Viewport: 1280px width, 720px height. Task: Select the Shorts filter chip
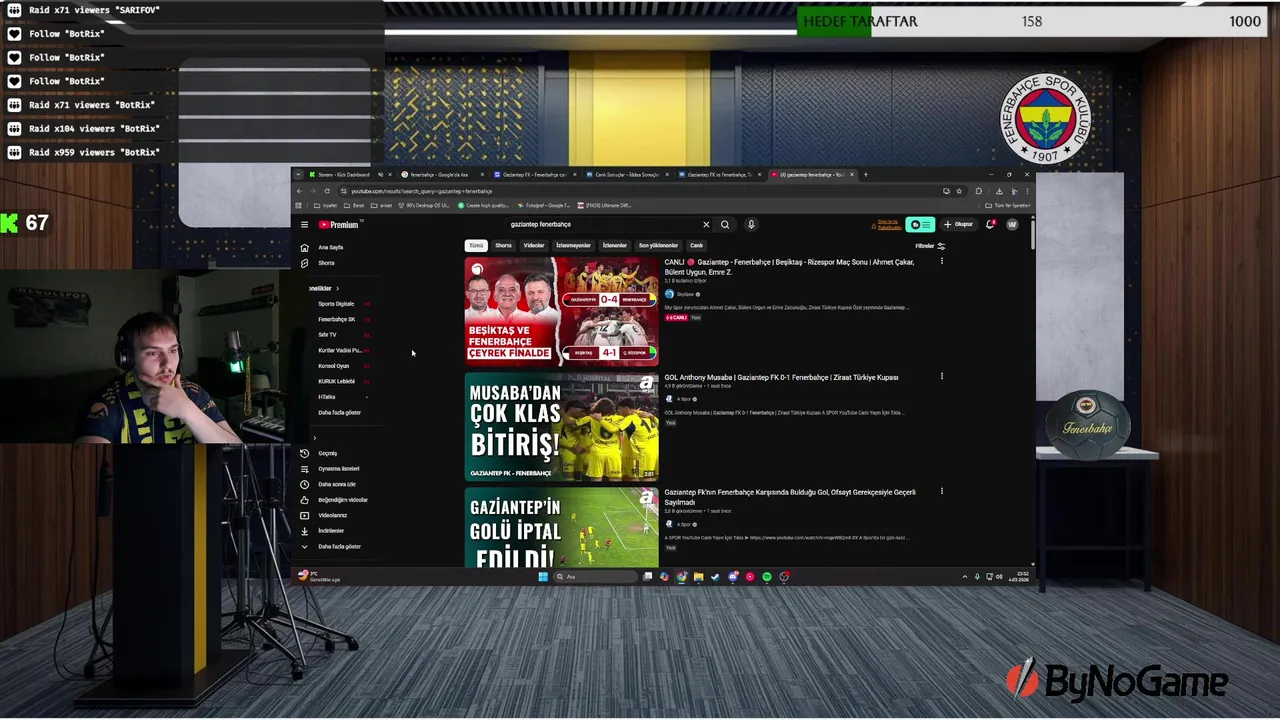(503, 245)
